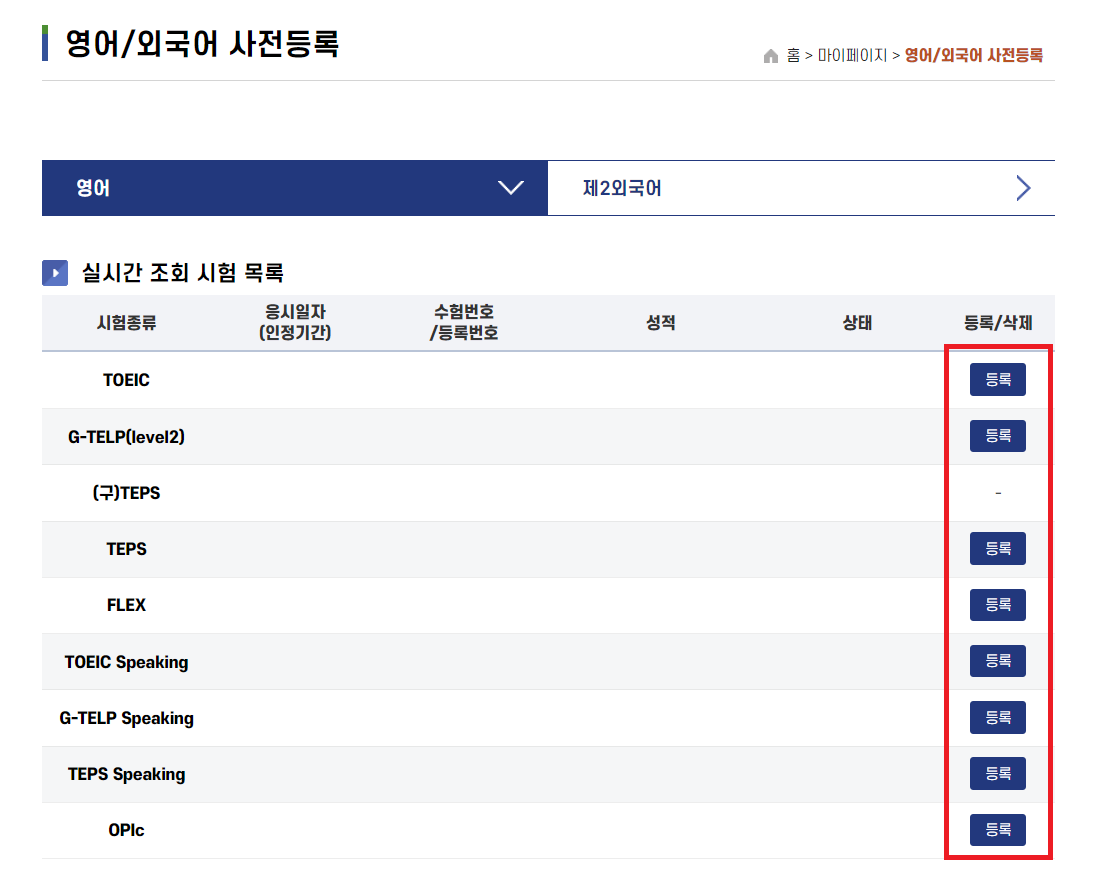The width and height of the screenshot is (1104, 878).
Task: Click 등록 button in TEPS row
Action: (x=998, y=548)
